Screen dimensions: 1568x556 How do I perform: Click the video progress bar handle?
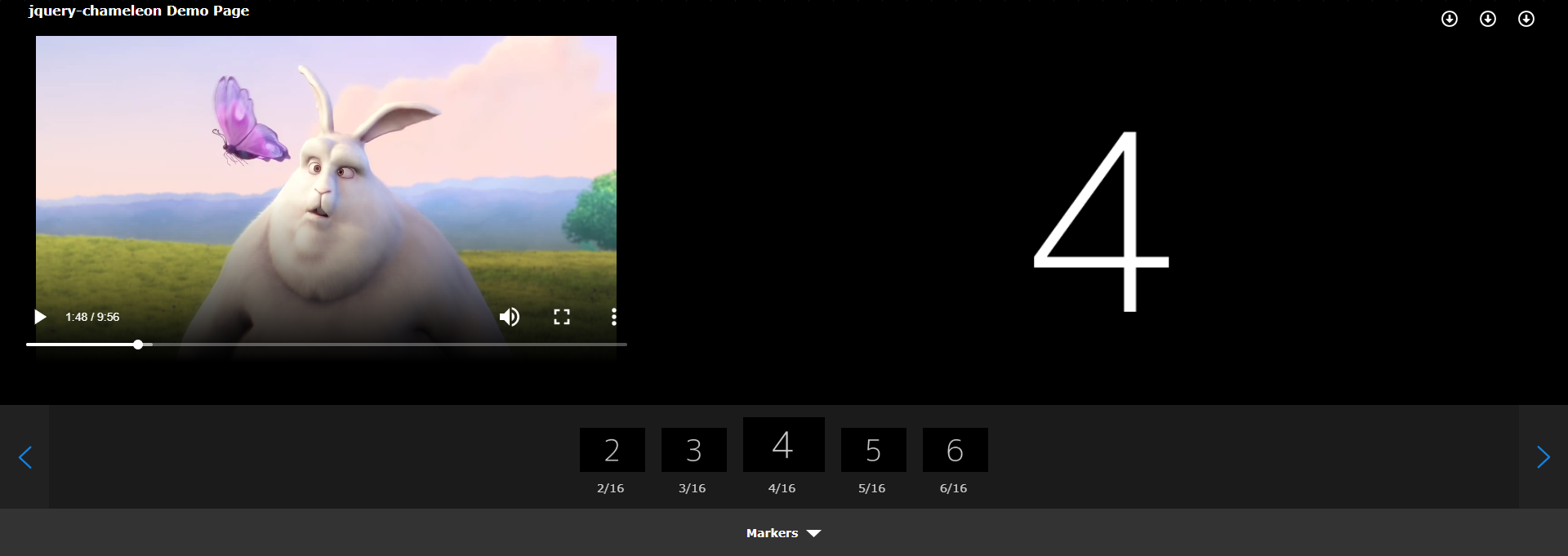click(x=138, y=345)
